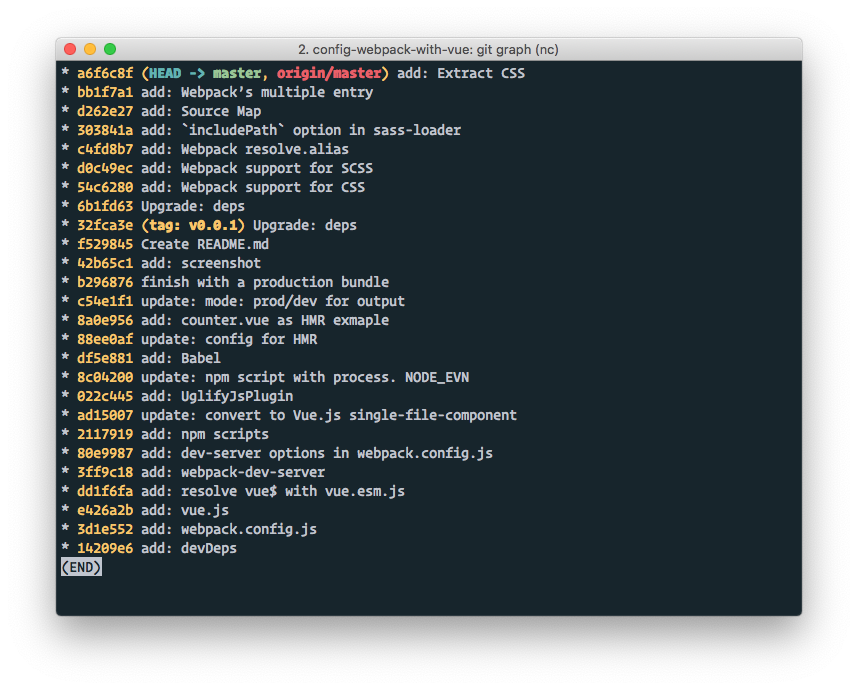Viewport: 858px width, 690px height.
Task: Click the includePath sass-loader commit message
Action: pyautogui.click(x=301, y=130)
